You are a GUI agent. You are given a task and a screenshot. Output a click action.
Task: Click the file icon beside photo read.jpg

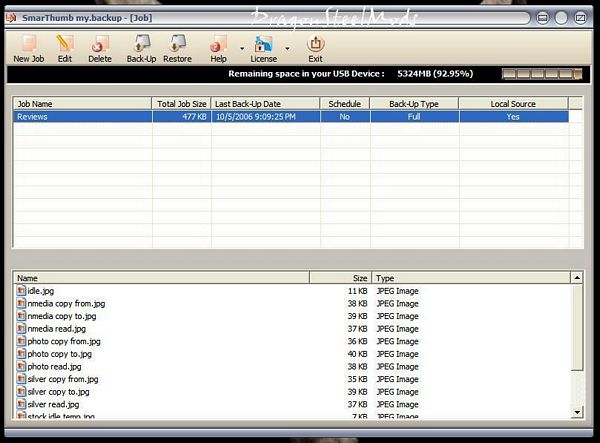pos(21,366)
